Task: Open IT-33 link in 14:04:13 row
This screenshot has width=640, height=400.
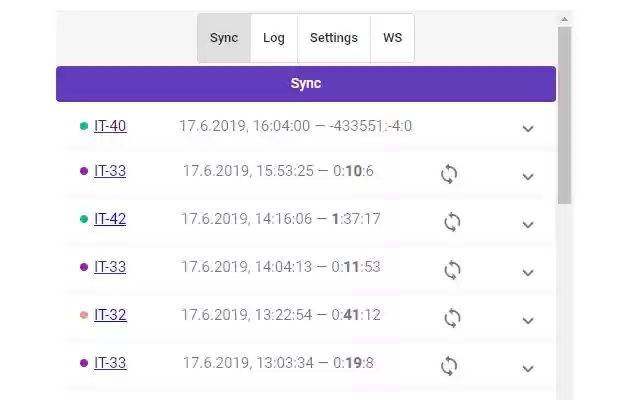Action: tap(110, 267)
